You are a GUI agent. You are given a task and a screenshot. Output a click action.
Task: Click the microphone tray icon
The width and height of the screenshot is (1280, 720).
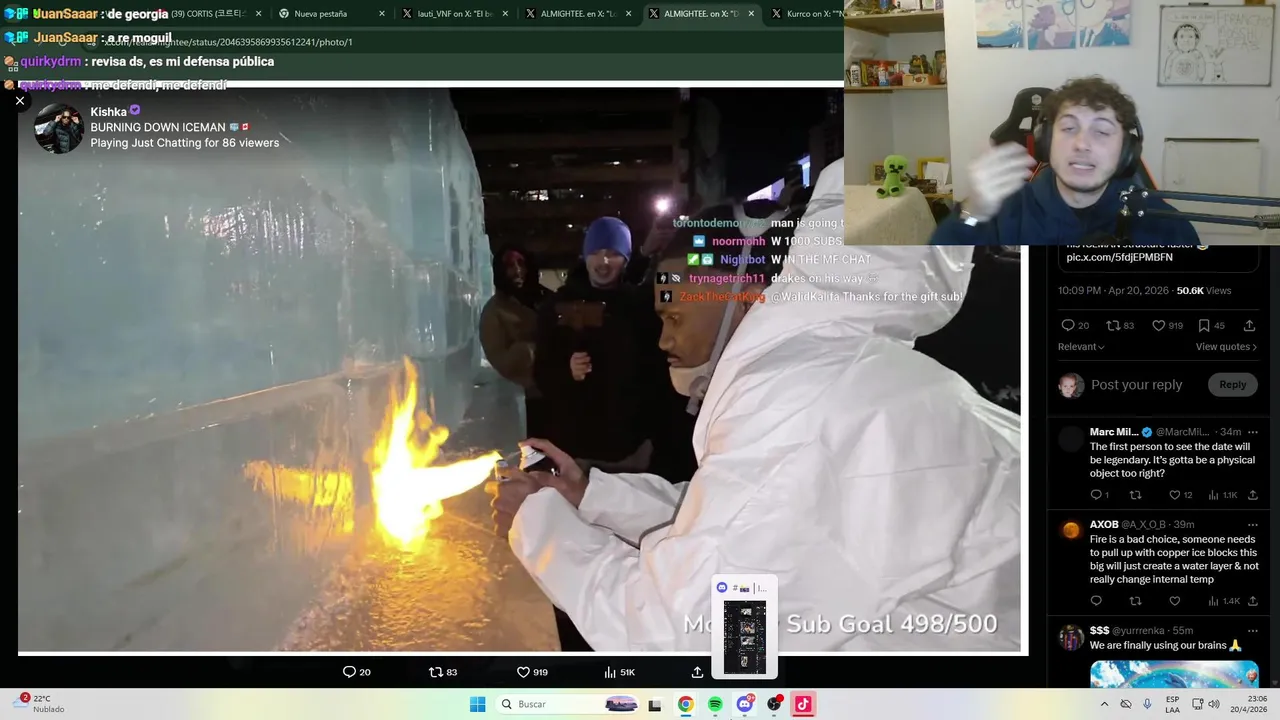tap(1147, 704)
